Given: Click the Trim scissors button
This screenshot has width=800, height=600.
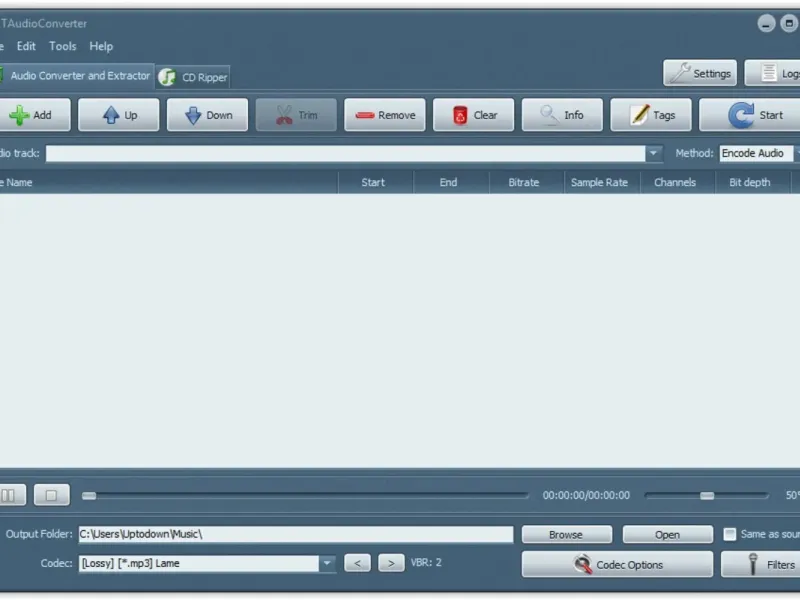Looking at the screenshot, I should pos(296,115).
